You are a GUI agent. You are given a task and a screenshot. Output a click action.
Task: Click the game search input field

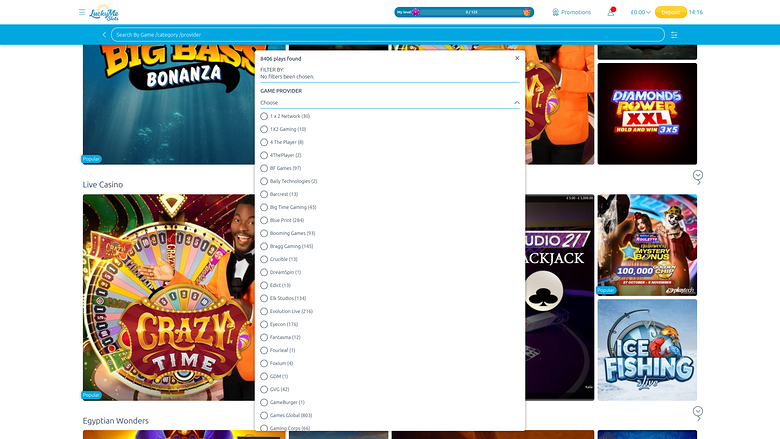coord(388,35)
